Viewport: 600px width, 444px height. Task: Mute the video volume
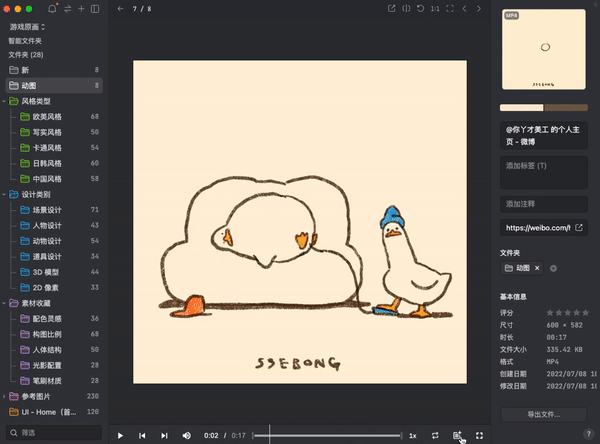click(187, 436)
